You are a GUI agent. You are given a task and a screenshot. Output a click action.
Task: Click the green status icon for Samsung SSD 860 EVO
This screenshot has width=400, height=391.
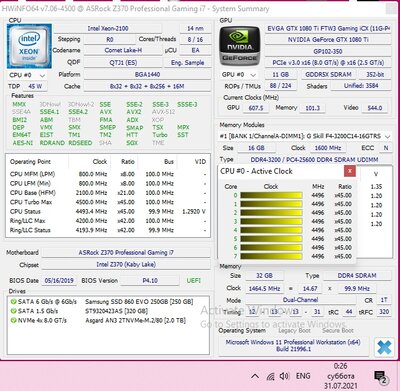point(13,302)
